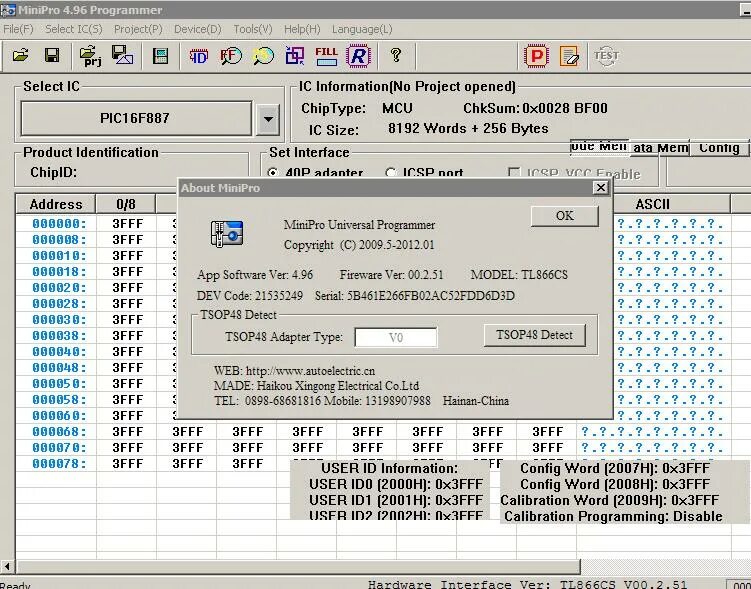This screenshot has width=751, height=589.
Task: Click the 0/8 column header
Action: (x=126, y=204)
